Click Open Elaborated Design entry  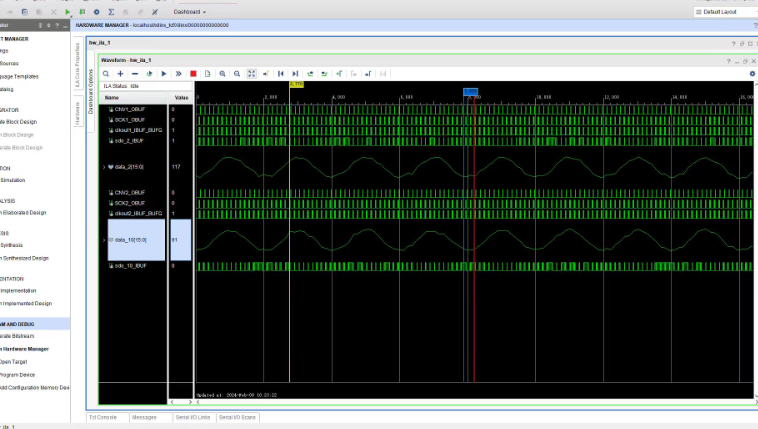(23, 212)
